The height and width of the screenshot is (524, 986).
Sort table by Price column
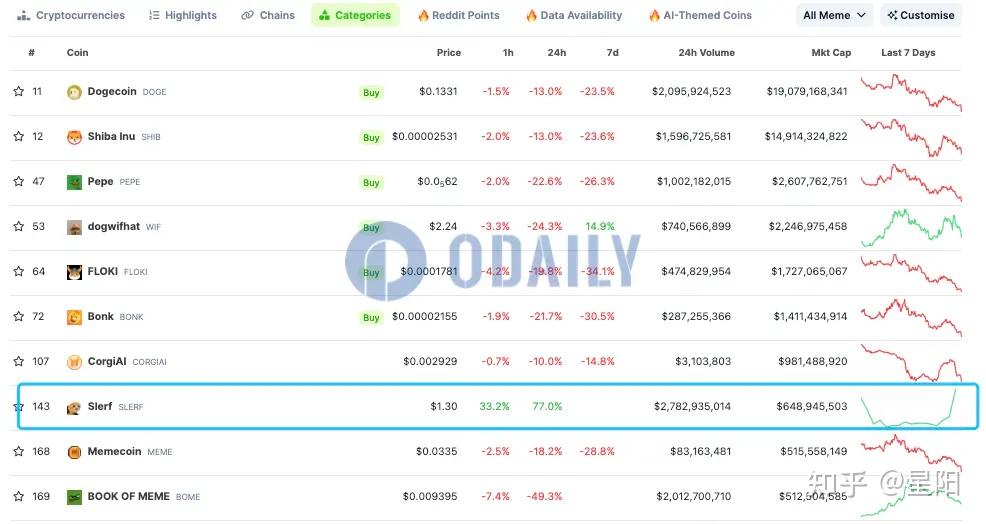(x=449, y=53)
